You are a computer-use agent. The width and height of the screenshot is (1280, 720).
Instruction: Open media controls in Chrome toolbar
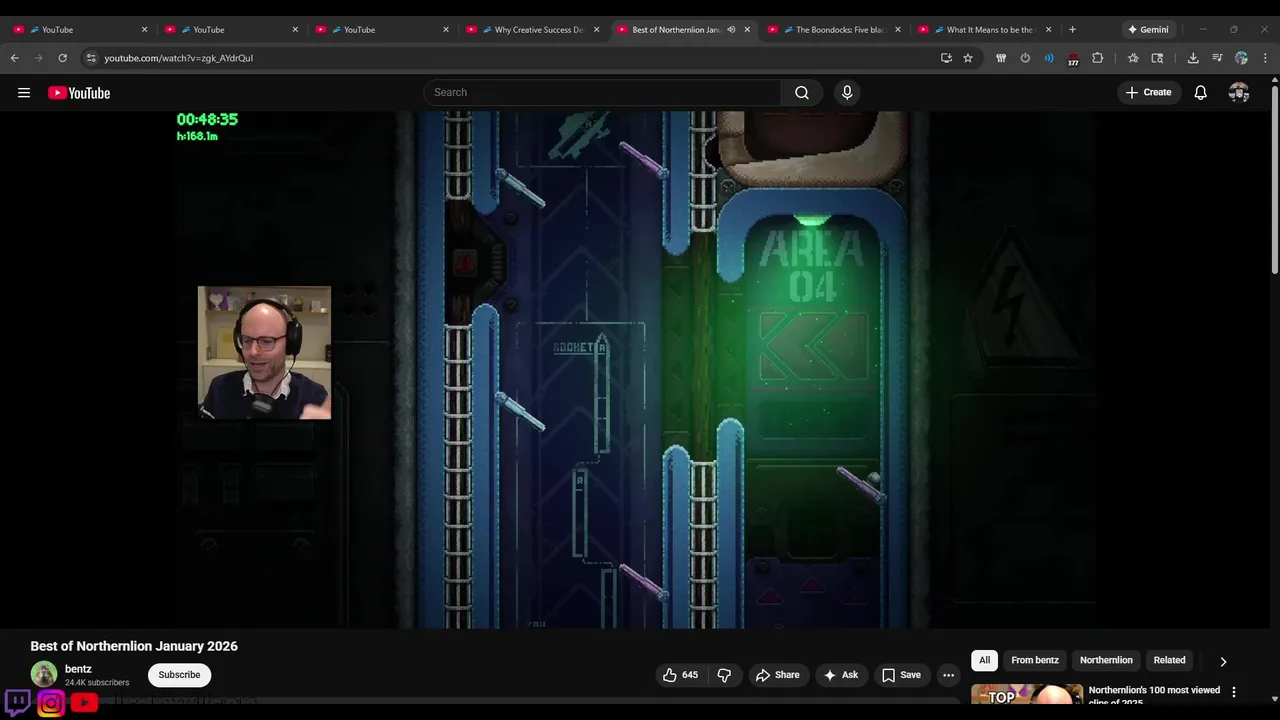pos(1217,58)
